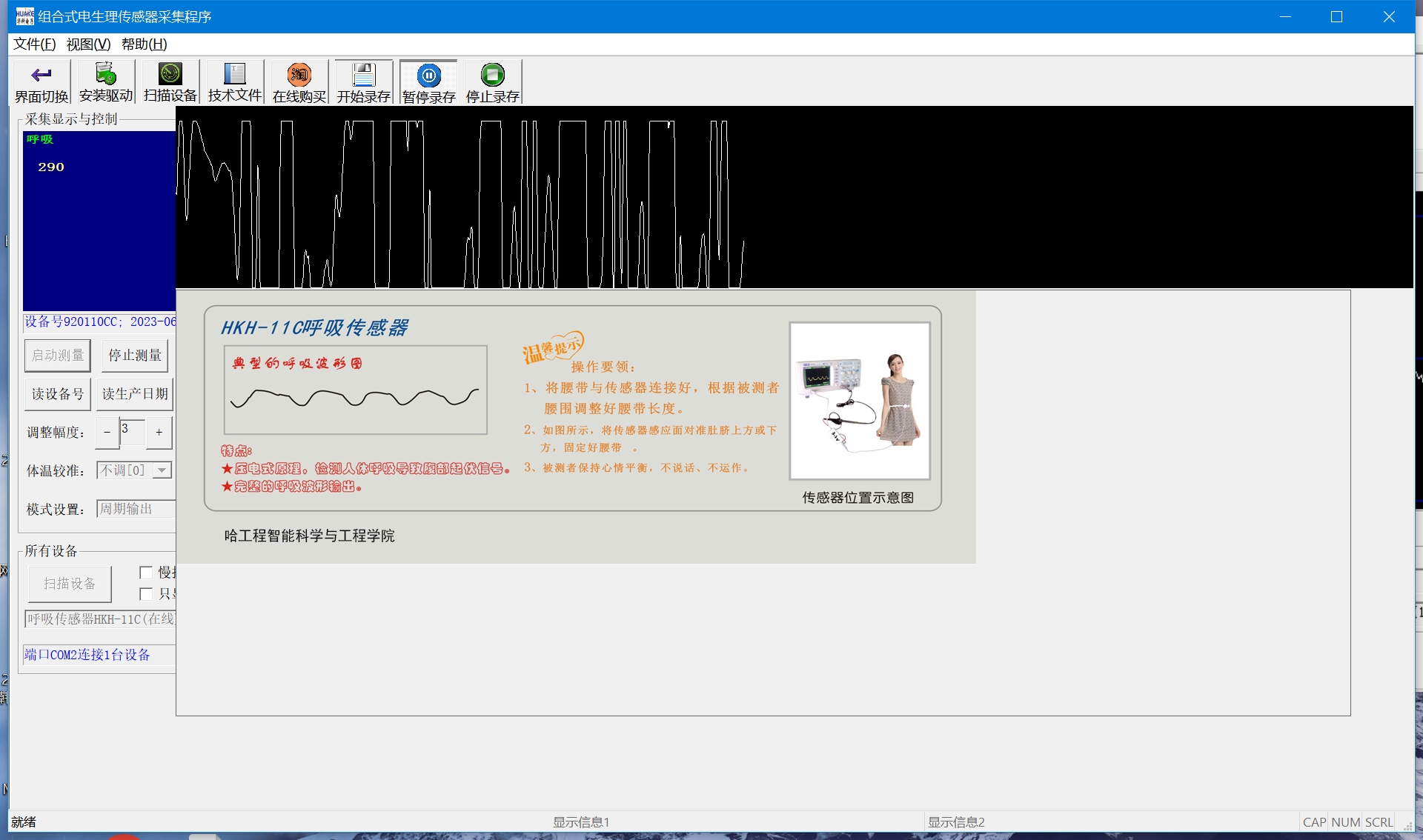Tick the second checkbox in 所有设备 group
This screenshot has height=840, width=1423.
coord(146,594)
